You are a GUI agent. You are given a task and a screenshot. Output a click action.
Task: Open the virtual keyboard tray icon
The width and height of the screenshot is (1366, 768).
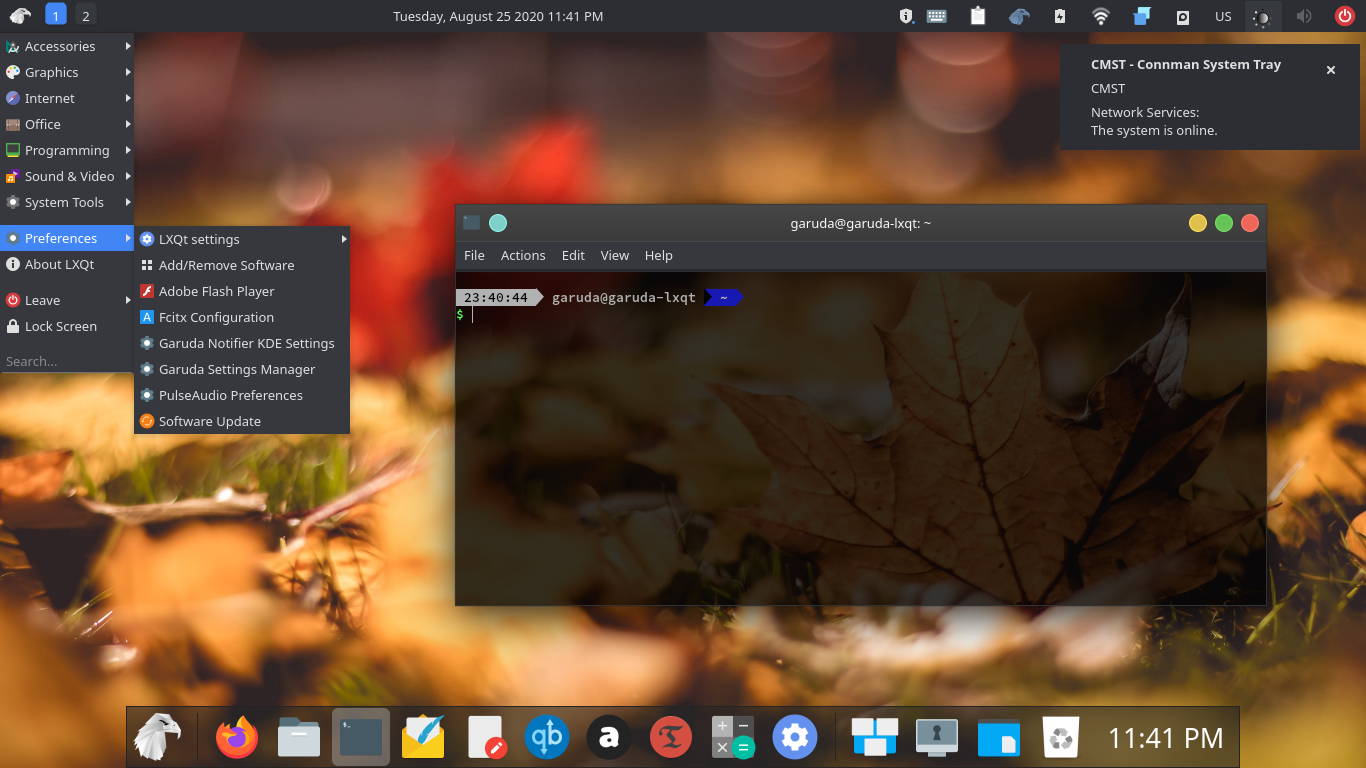(937, 16)
